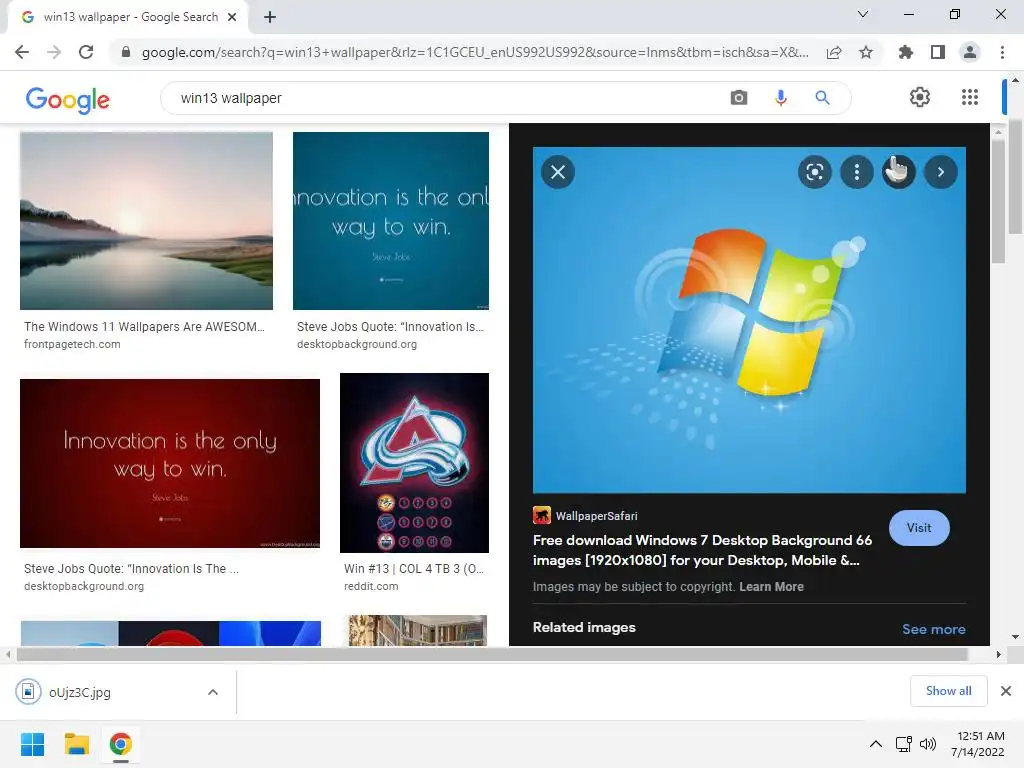This screenshot has width=1024, height=768.
Task: Open preview image more options menu
Action: pos(857,172)
